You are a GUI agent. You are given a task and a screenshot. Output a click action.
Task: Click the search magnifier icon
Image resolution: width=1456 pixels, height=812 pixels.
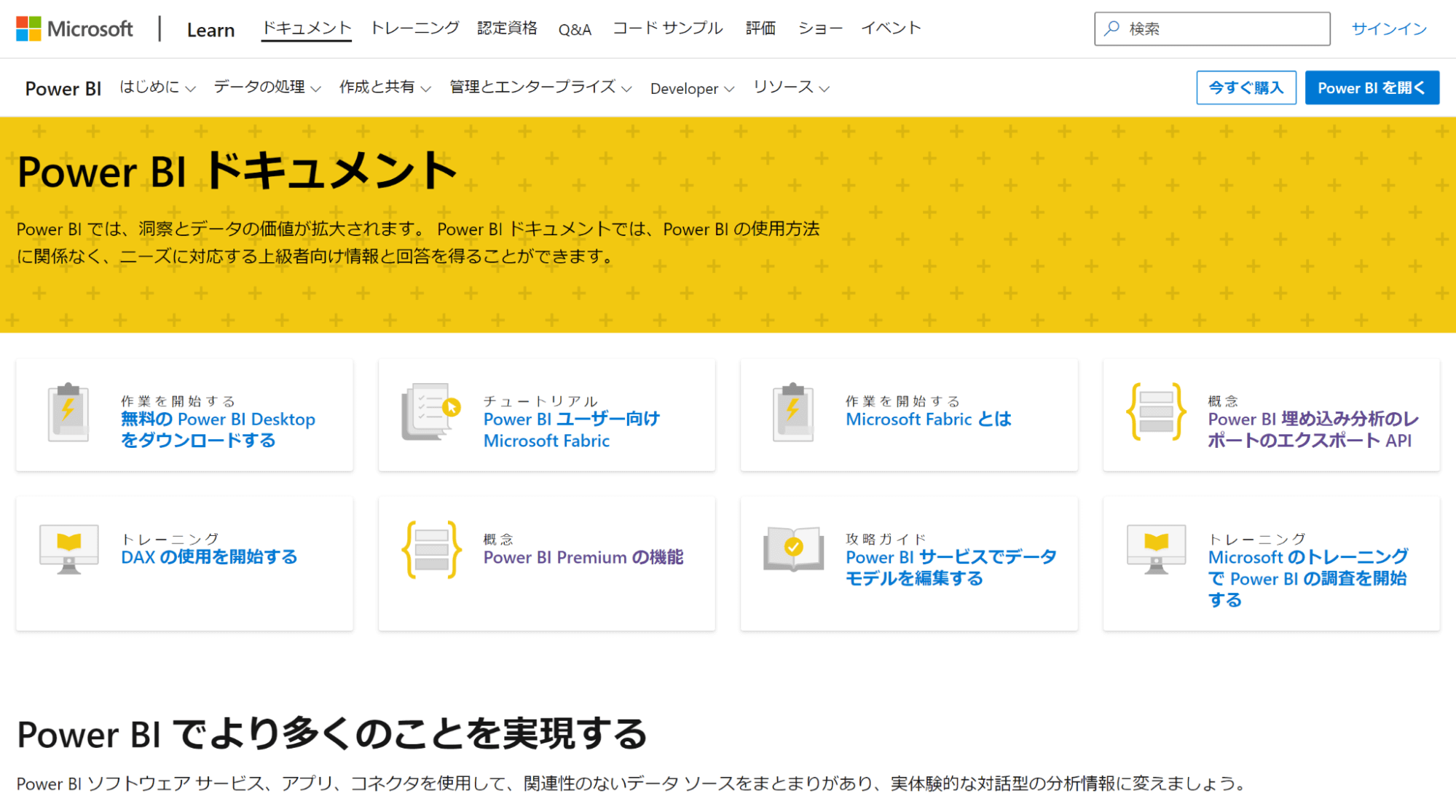(1111, 28)
